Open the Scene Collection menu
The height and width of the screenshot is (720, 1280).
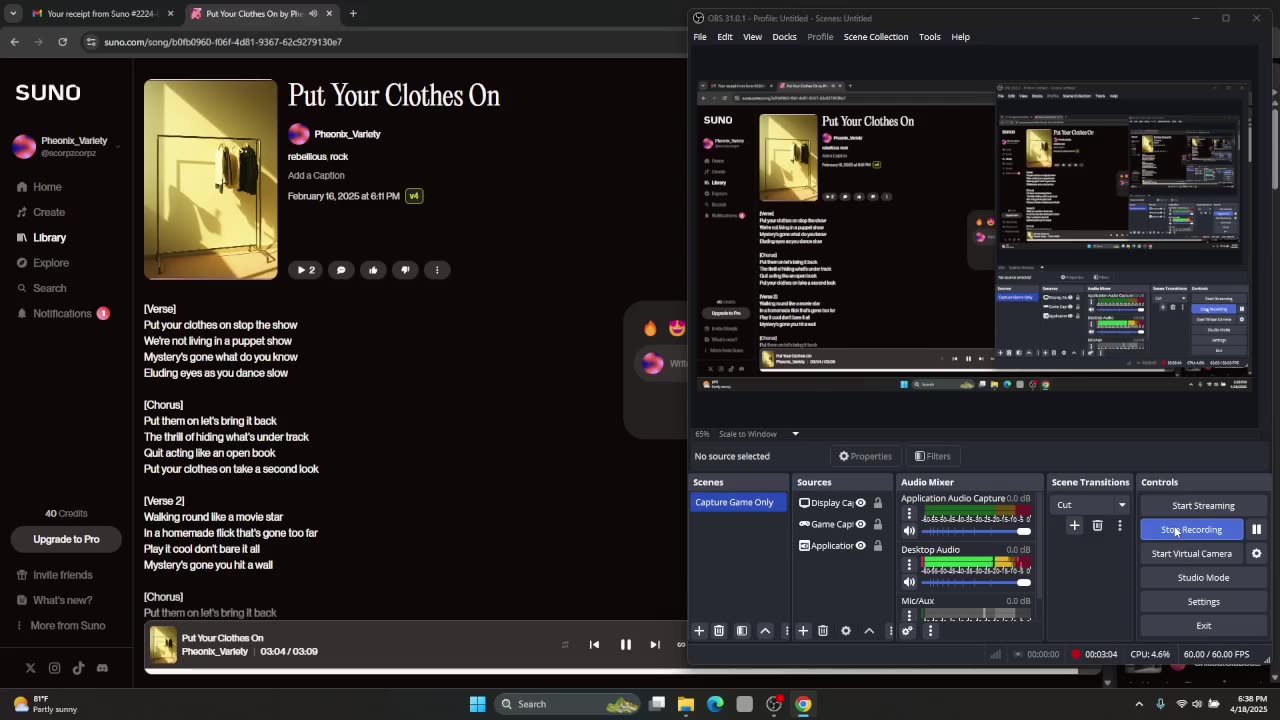(875, 37)
